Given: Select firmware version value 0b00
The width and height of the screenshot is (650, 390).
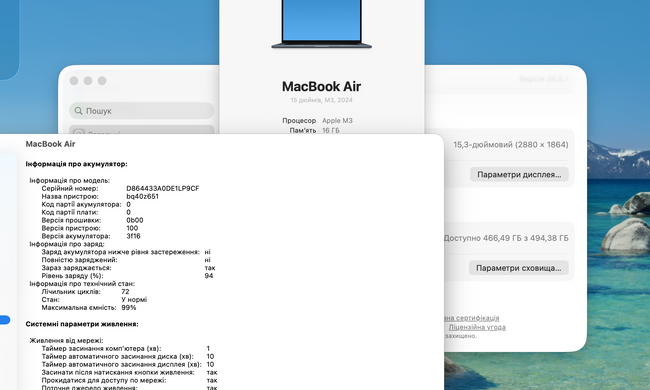Looking at the screenshot, I should pos(135,220).
